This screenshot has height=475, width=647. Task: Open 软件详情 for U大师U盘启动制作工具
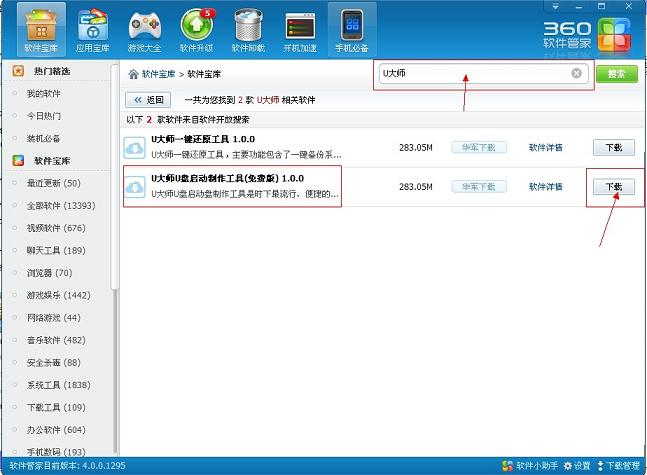point(545,187)
